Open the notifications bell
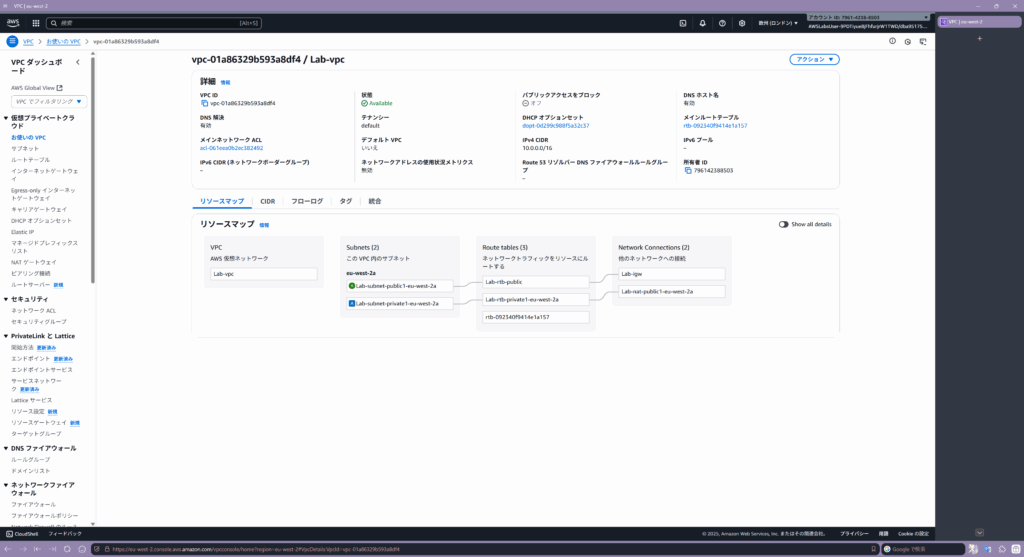1024x557 pixels. tap(703, 22)
